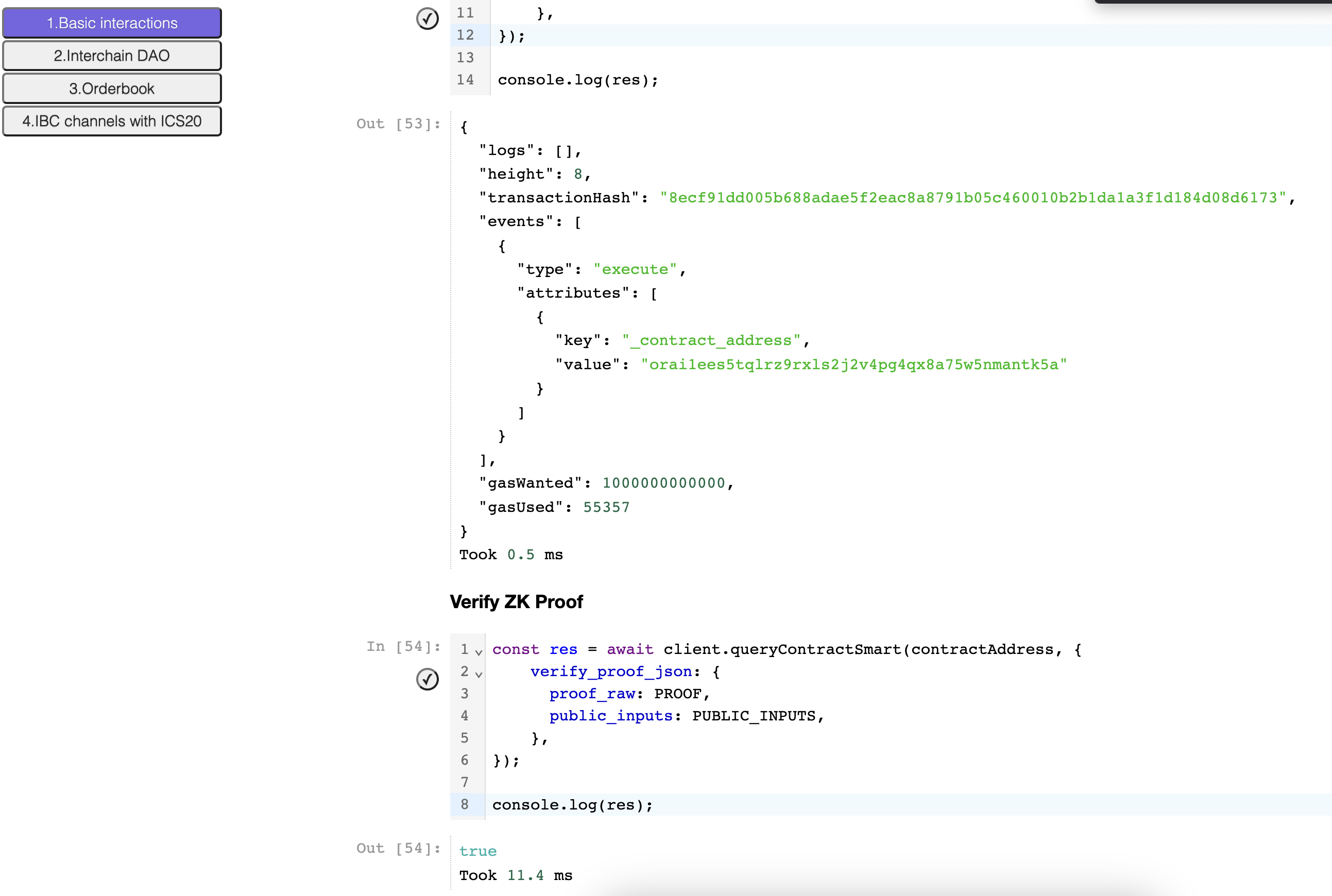1332x896 pixels.
Task: Click the Out [54] output label
Action: pyautogui.click(x=398, y=848)
